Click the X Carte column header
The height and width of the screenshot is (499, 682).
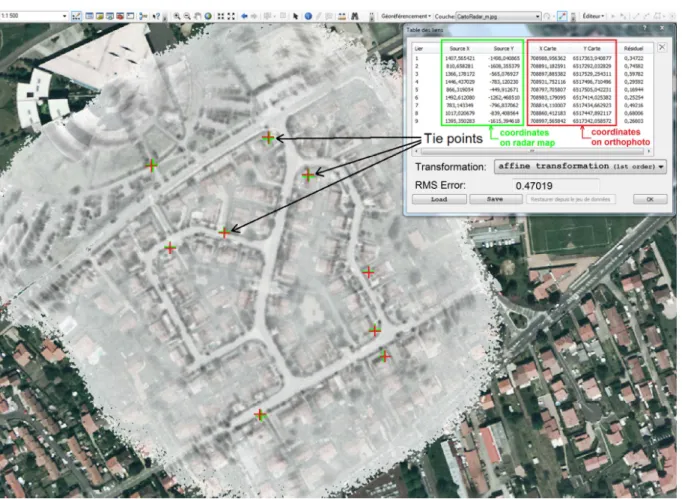(x=548, y=48)
